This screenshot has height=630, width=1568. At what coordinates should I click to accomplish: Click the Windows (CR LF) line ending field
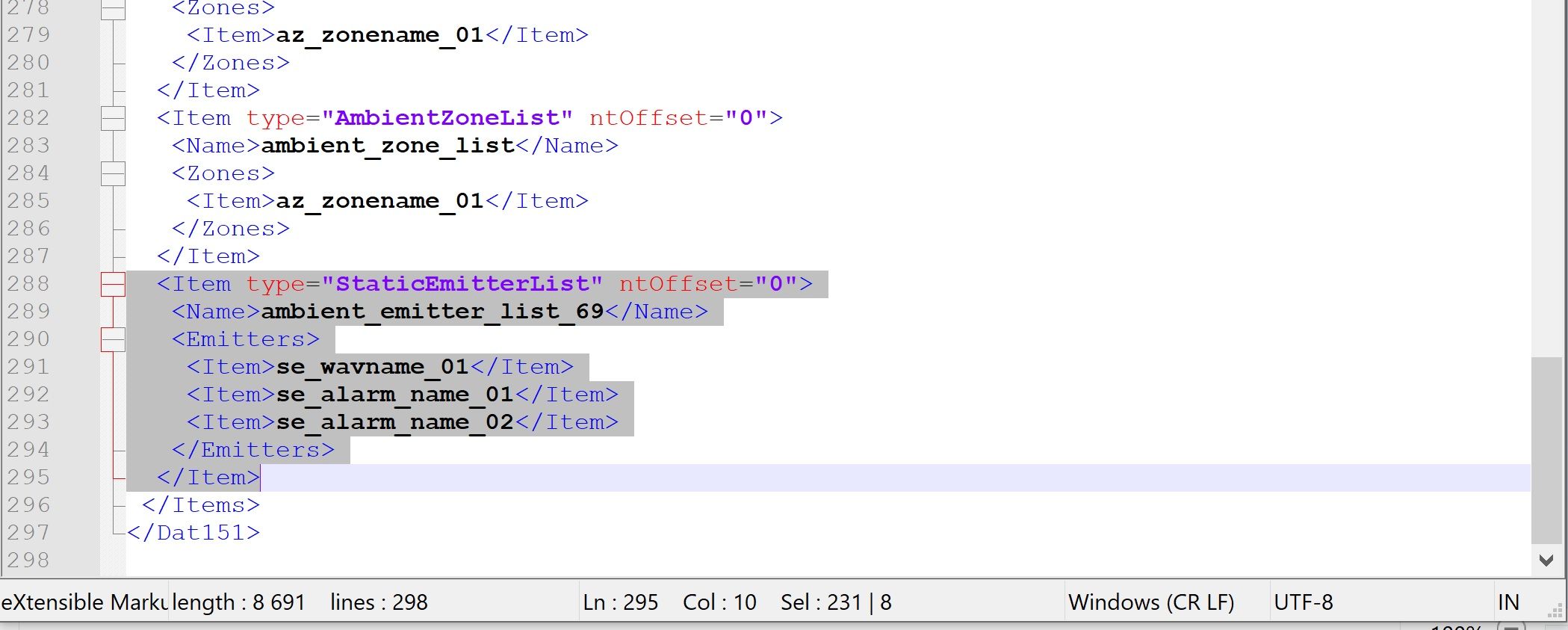[x=1150, y=602]
